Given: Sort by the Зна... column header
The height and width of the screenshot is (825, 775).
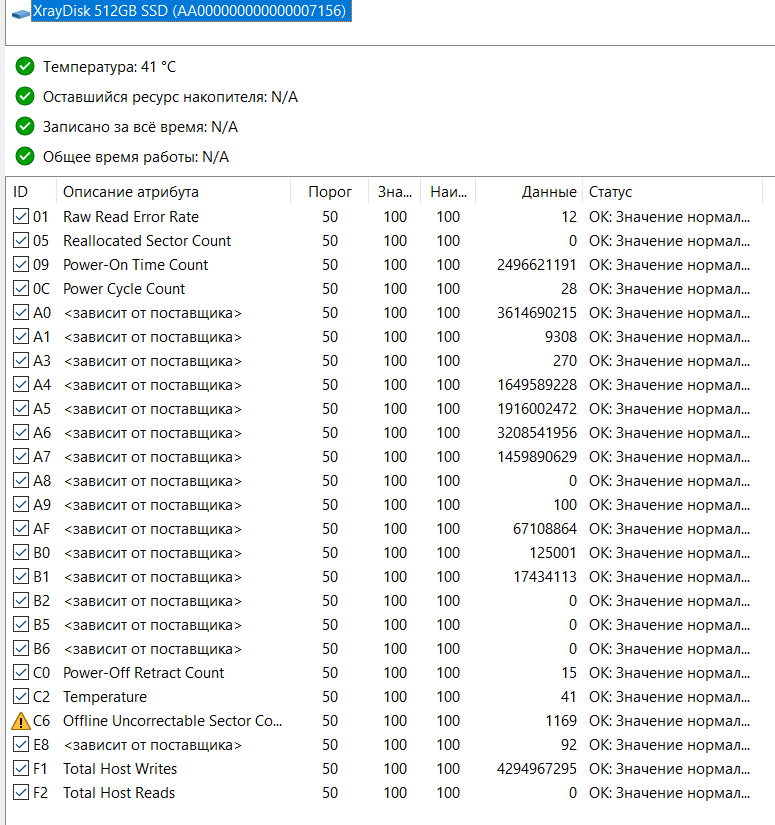Looking at the screenshot, I should 395,192.
